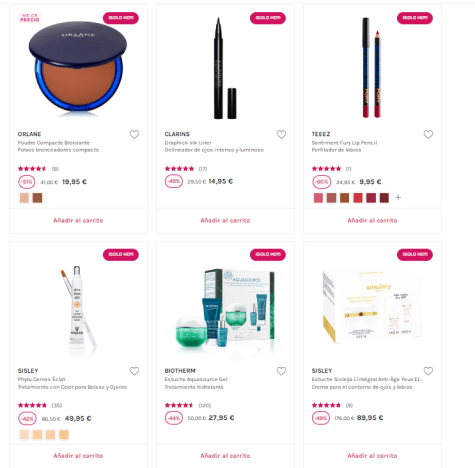Click Añadir al carrito for Teeez Lip Pencil
This screenshot has height=468, width=475.
(372, 220)
